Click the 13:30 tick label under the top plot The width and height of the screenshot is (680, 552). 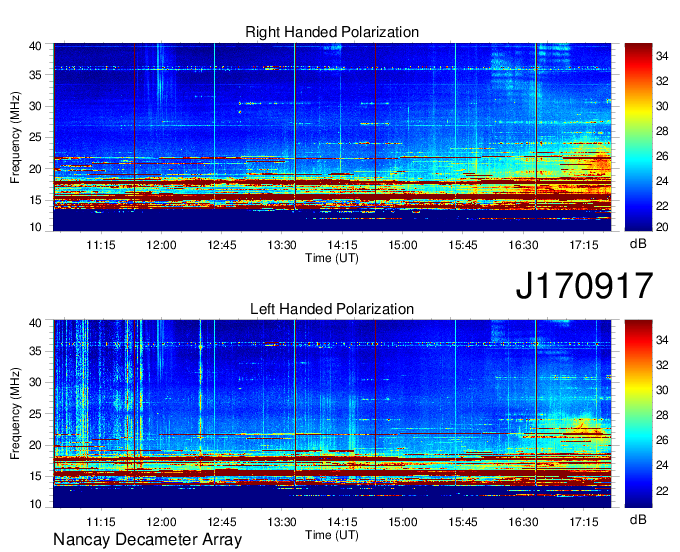coord(282,245)
